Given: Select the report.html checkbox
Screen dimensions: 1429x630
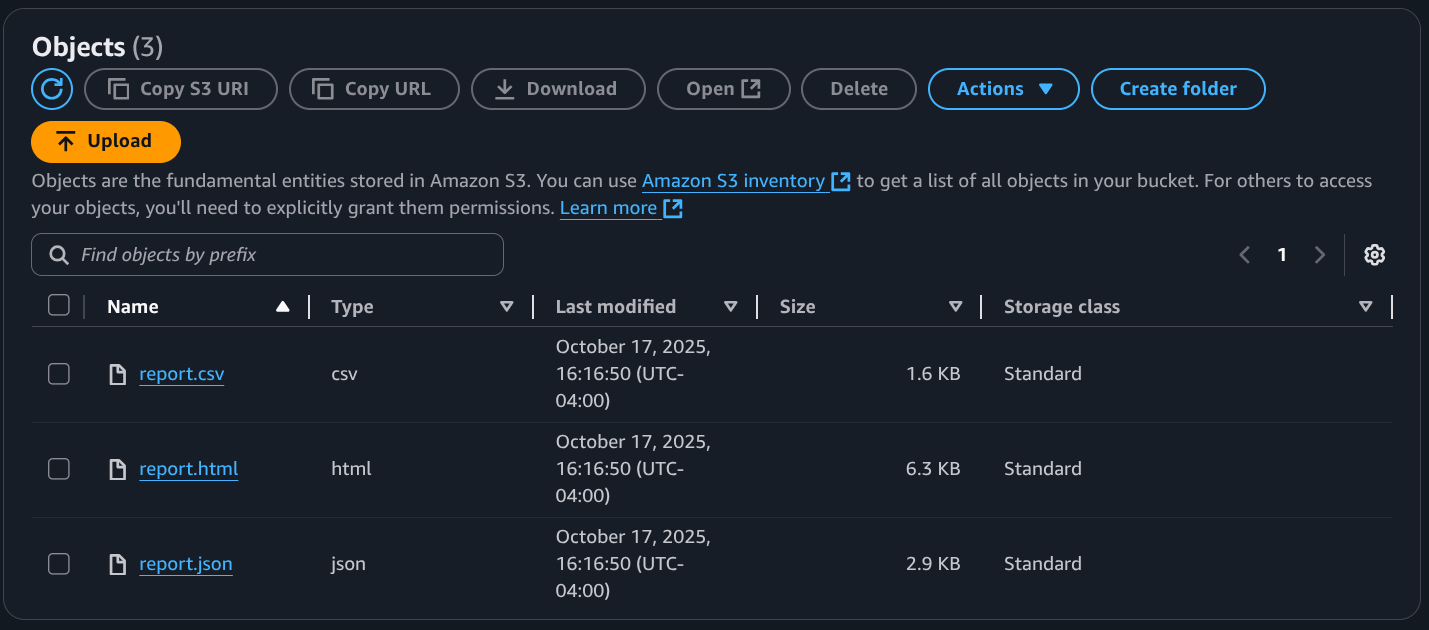Looking at the screenshot, I should (59, 469).
